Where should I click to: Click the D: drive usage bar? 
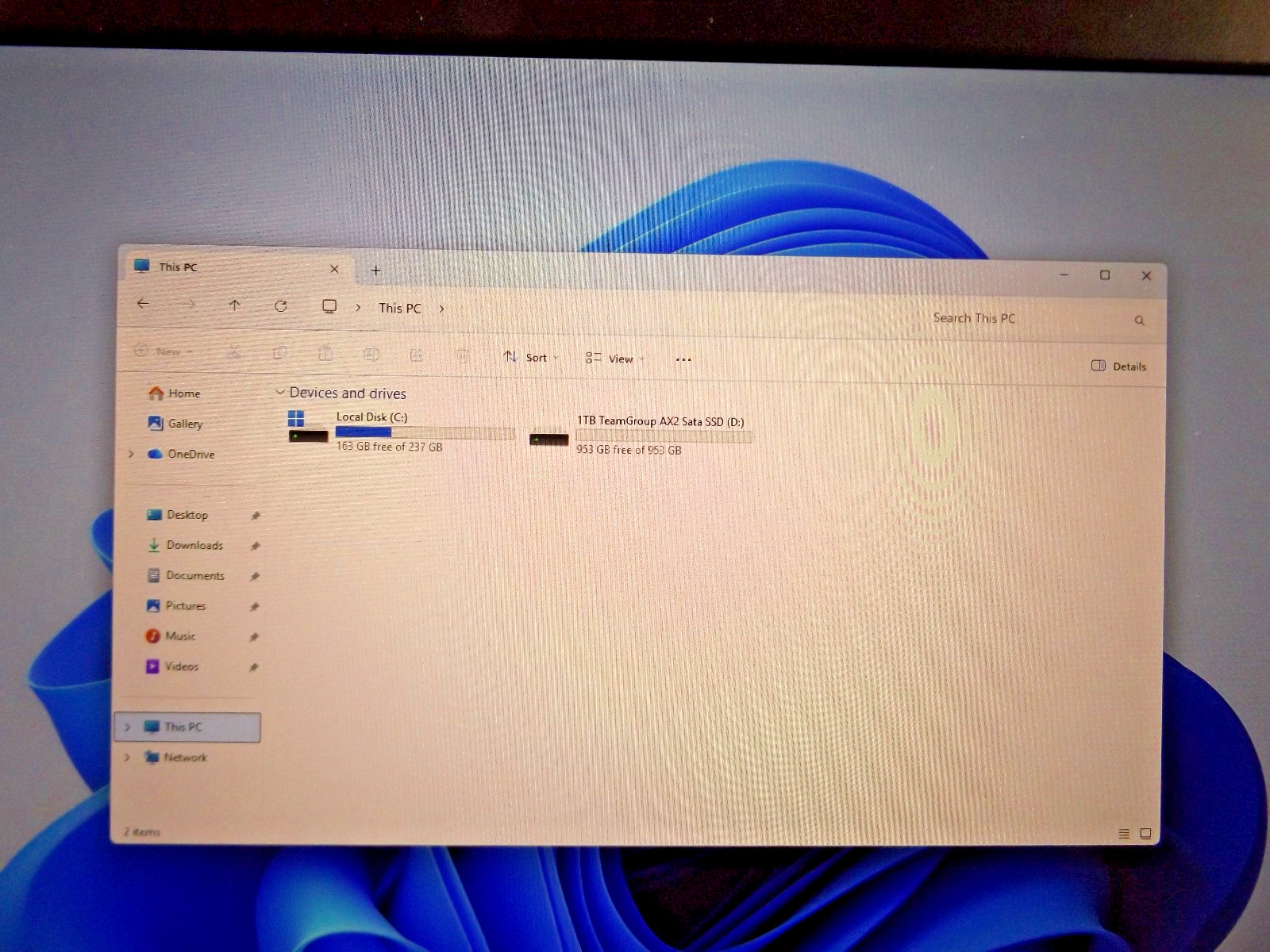664,436
